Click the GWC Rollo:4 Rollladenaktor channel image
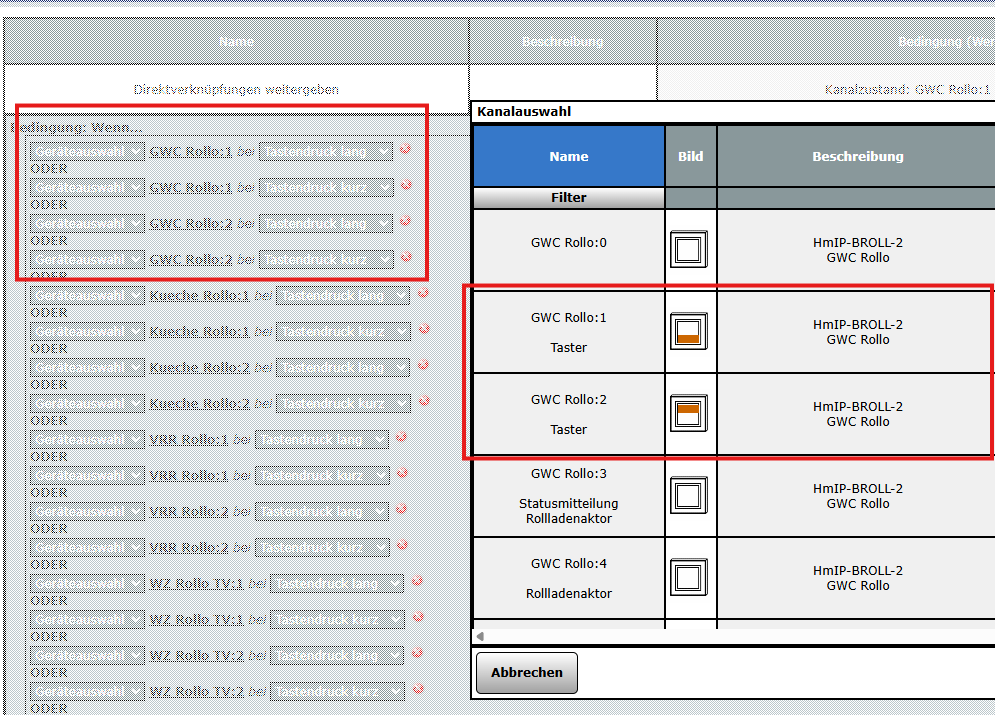 688,578
